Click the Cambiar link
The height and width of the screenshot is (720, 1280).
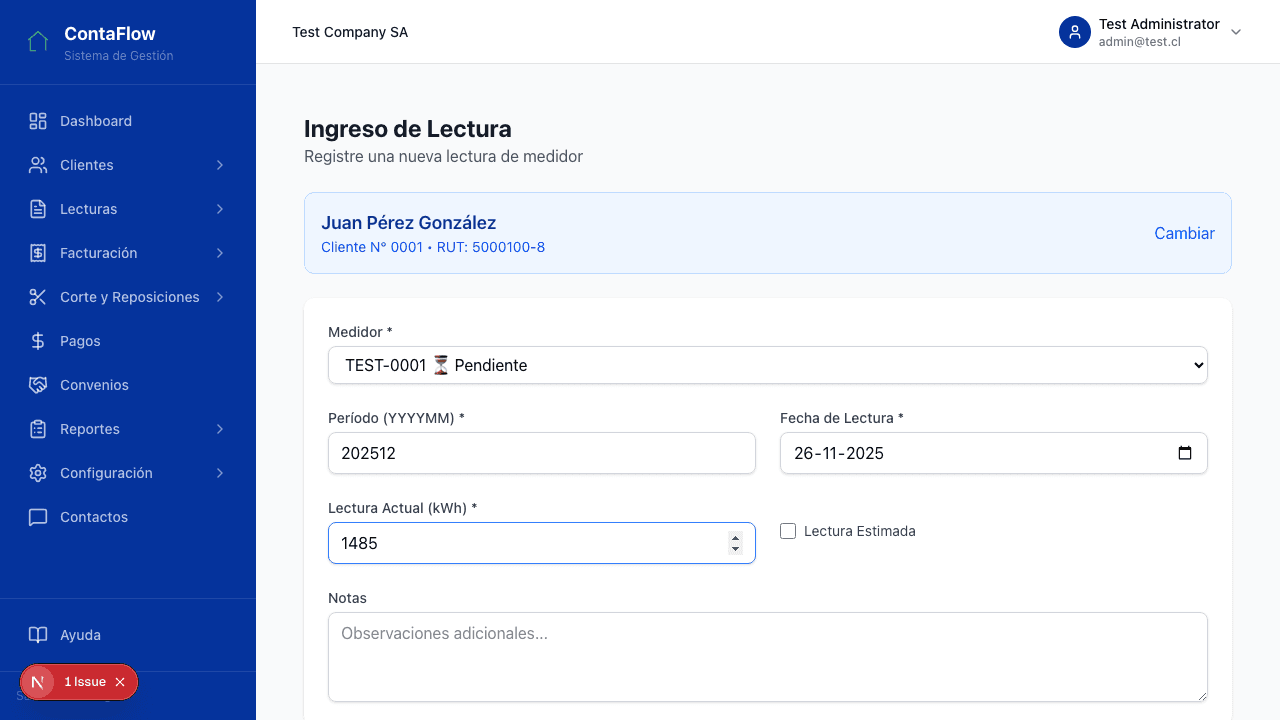tap(1184, 233)
